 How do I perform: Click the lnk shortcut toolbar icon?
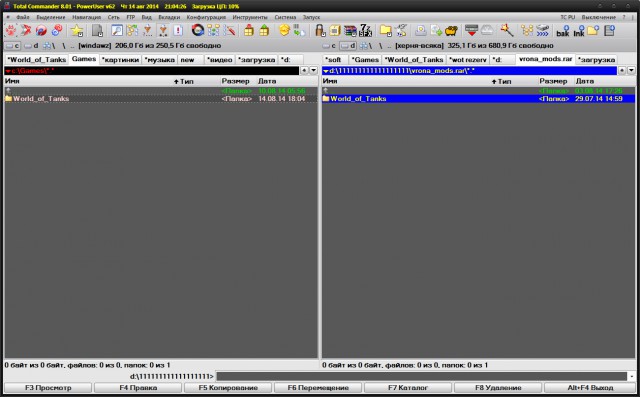[x=579, y=31]
